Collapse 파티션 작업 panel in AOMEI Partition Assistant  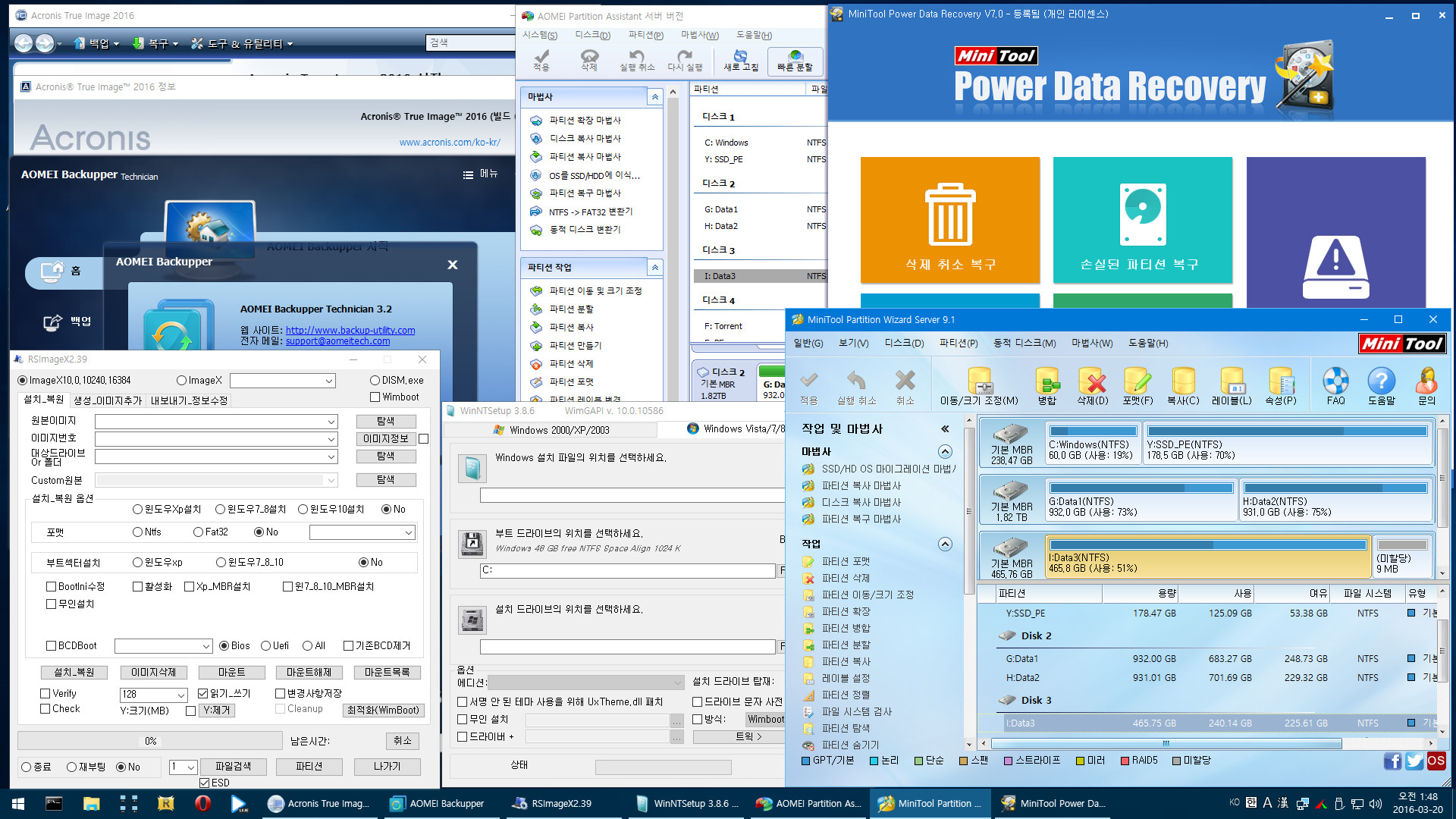pyautogui.click(x=655, y=268)
